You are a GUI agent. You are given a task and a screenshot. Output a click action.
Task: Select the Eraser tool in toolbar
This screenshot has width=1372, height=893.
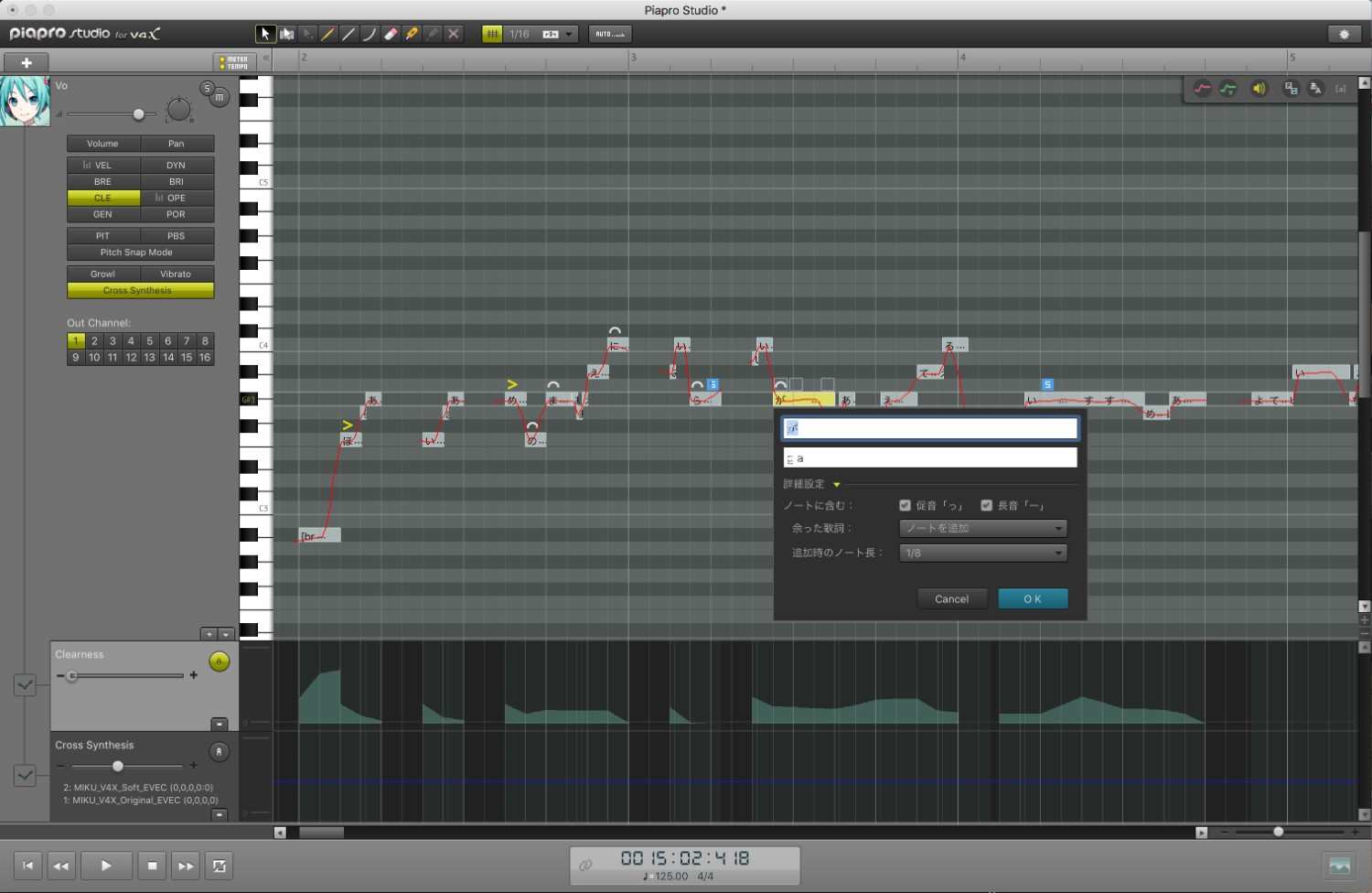coord(391,34)
